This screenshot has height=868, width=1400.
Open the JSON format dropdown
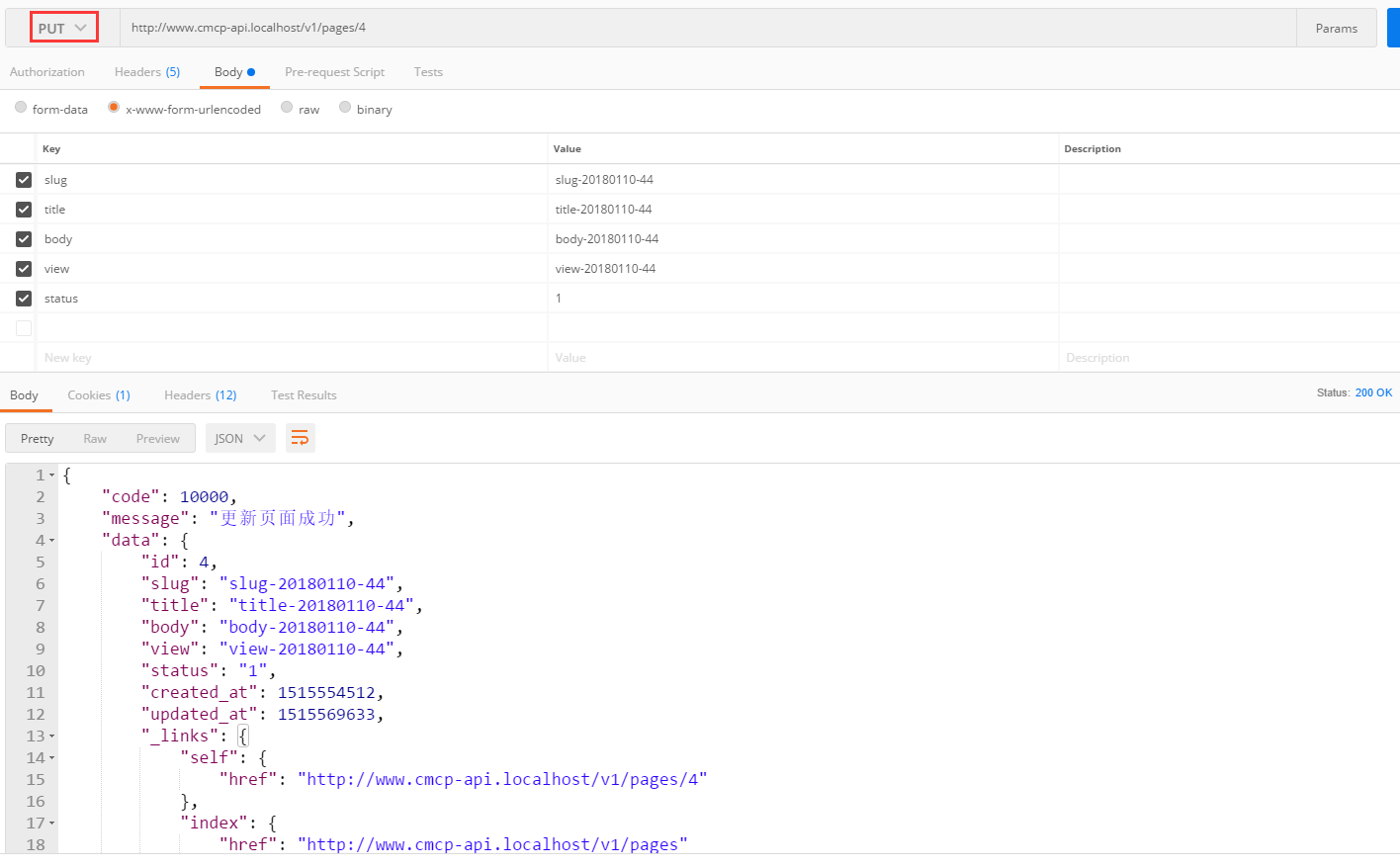point(240,438)
